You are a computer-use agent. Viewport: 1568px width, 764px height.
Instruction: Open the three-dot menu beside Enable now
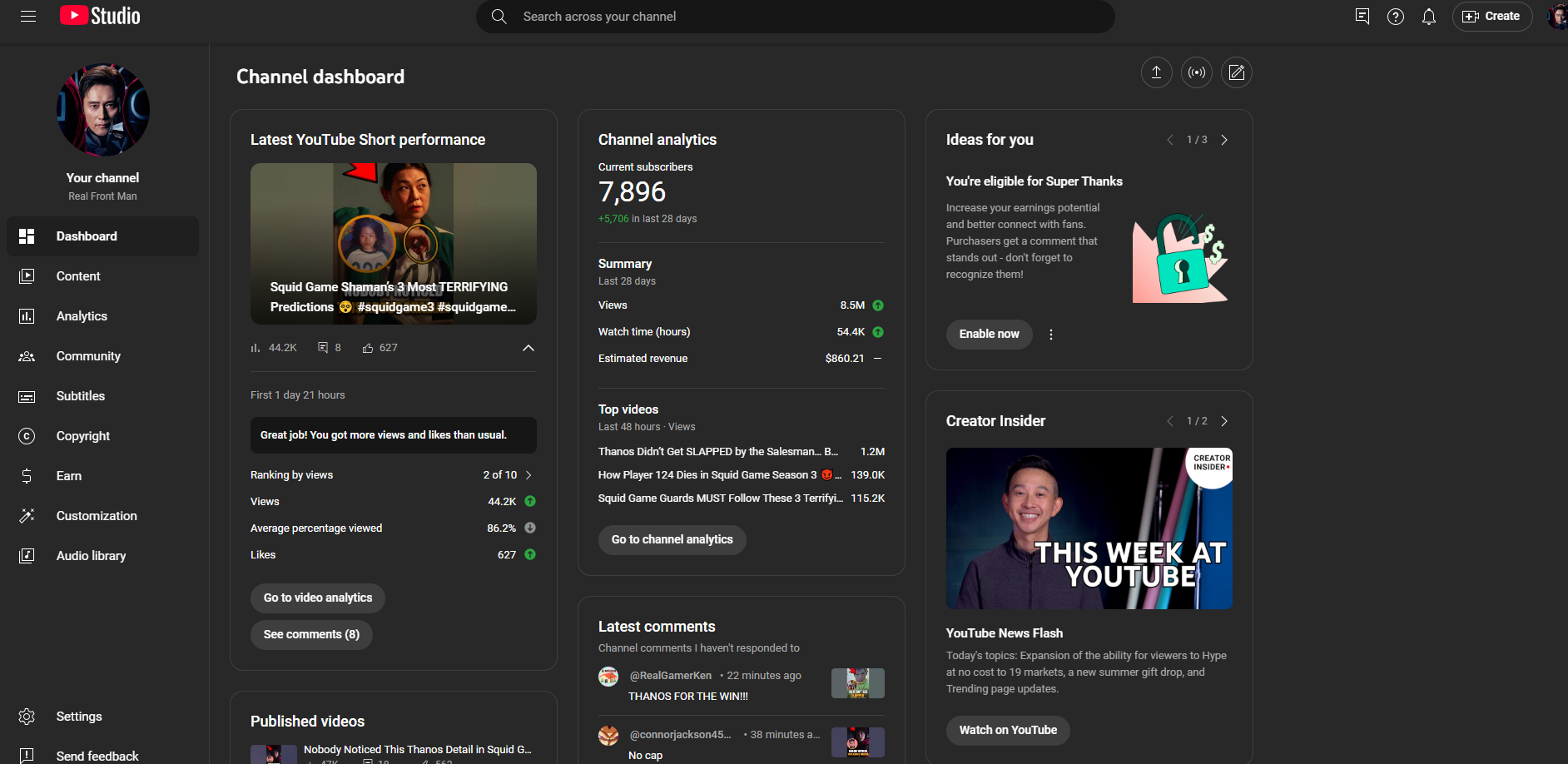[1051, 335]
